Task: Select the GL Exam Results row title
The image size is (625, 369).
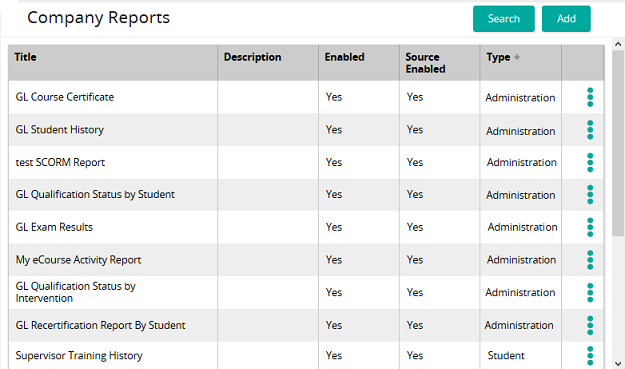Action: (x=54, y=227)
